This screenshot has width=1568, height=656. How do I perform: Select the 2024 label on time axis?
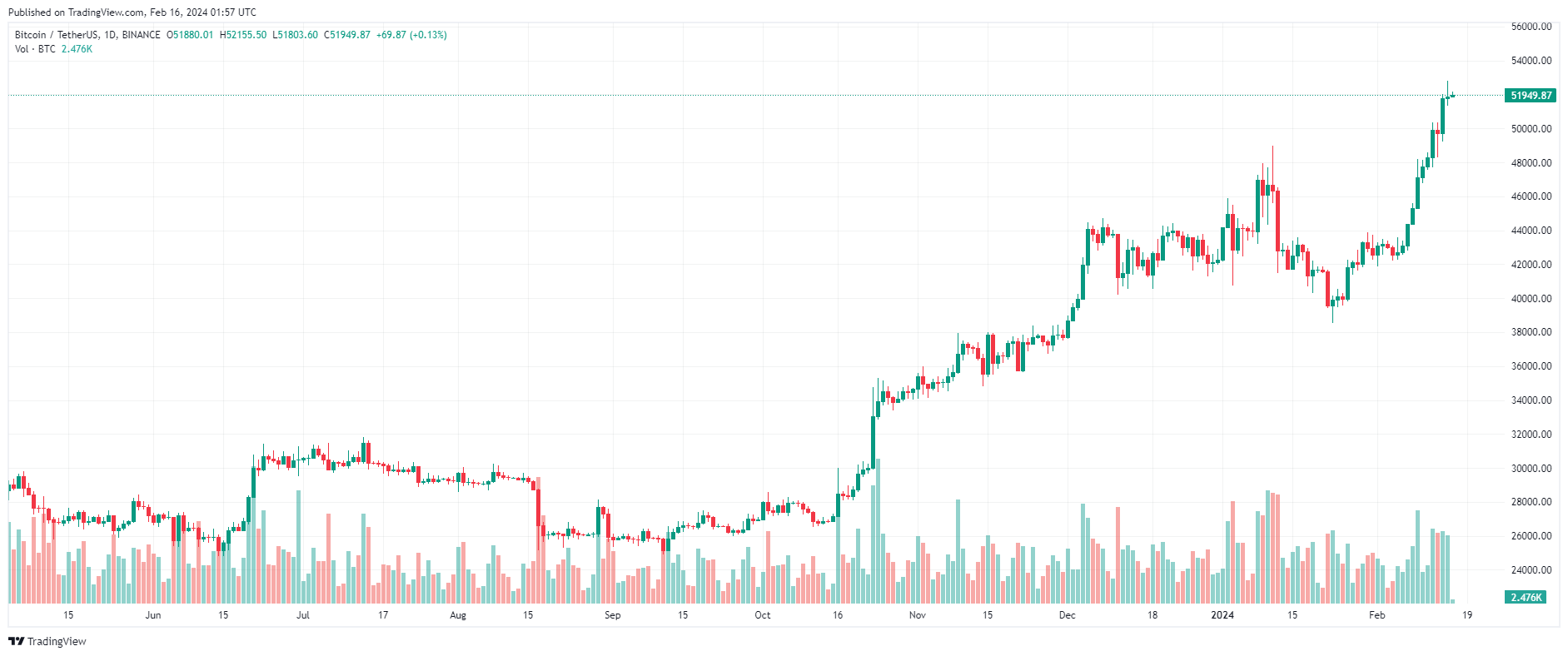[1222, 615]
